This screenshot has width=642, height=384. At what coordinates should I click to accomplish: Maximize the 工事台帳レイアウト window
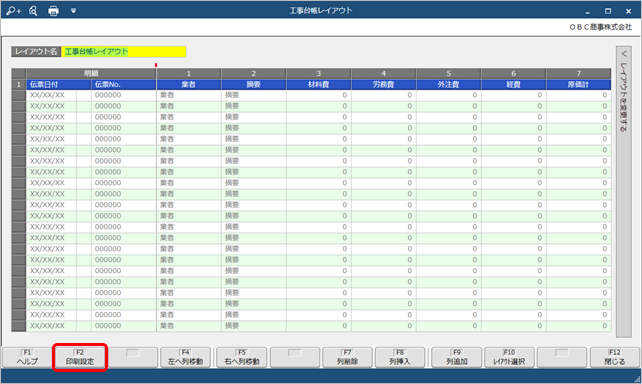[x=608, y=11]
